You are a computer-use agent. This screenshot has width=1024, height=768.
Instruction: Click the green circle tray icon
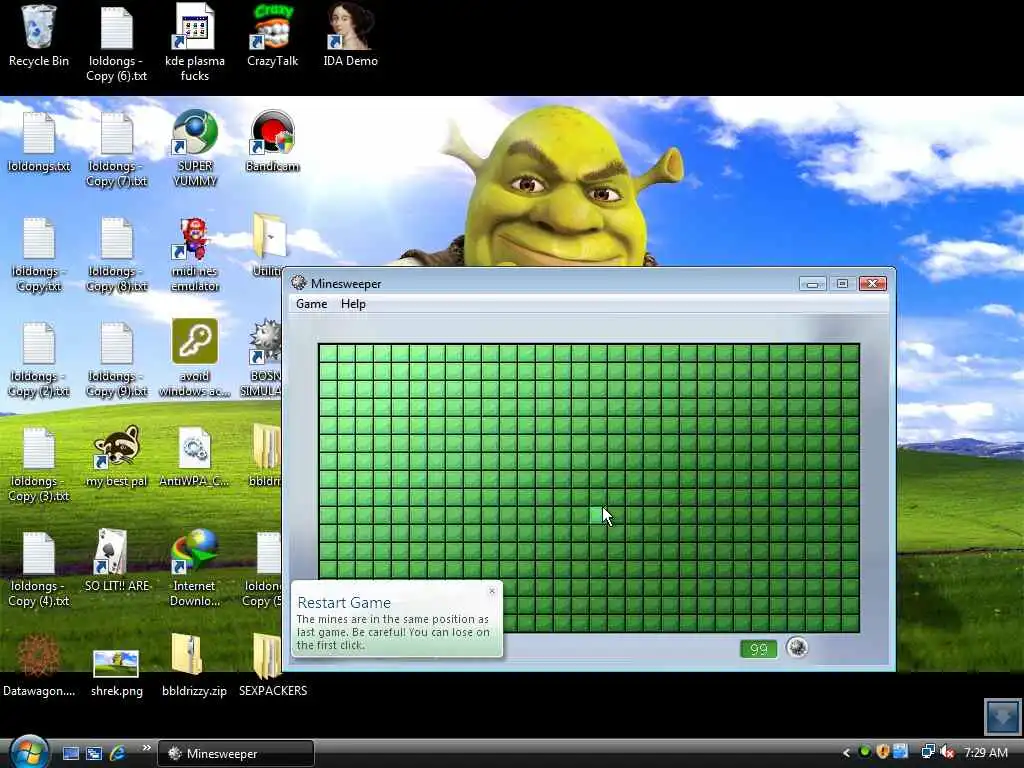point(864,752)
